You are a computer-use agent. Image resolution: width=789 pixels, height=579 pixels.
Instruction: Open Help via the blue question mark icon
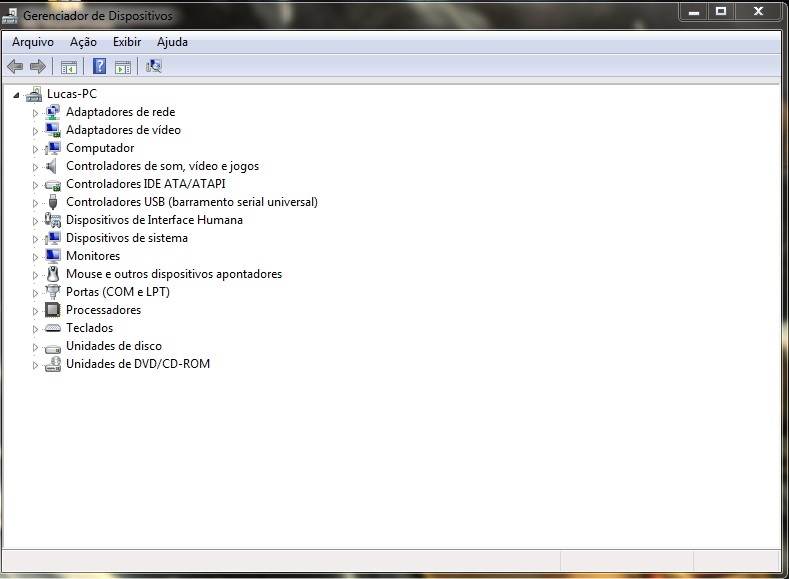tap(99, 67)
